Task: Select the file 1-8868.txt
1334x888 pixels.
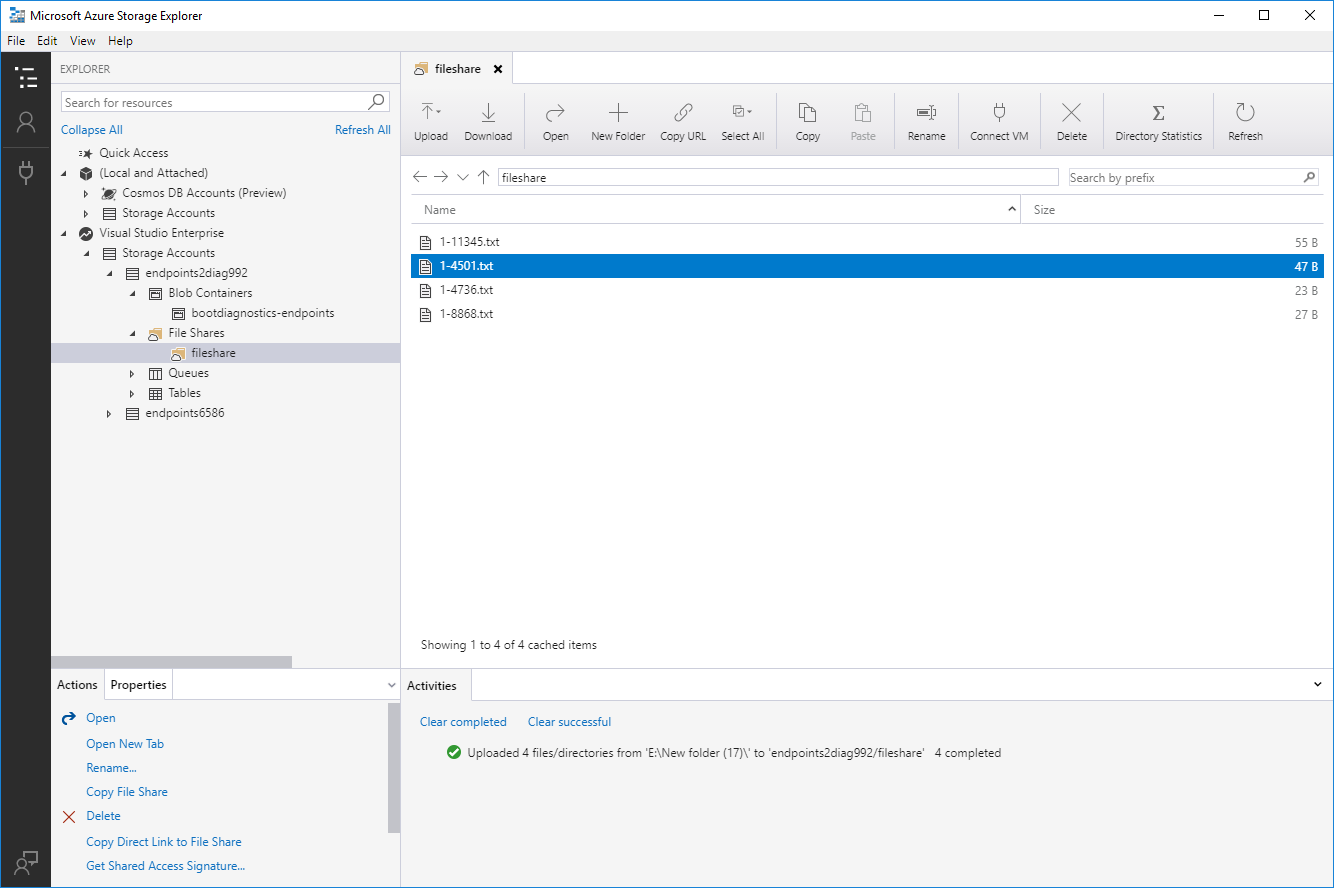Action: pyautogui.click(x=868, y=314)
